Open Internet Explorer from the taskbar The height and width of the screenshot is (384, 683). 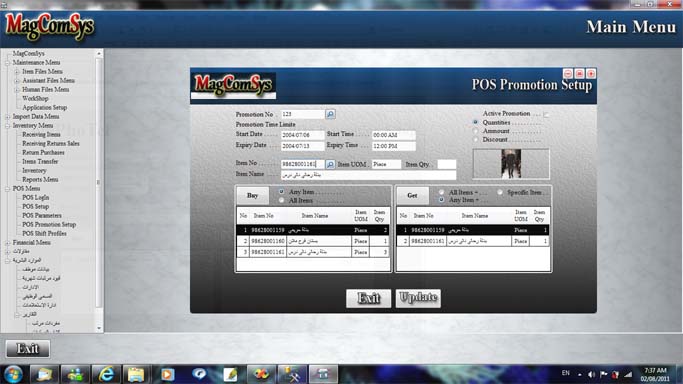(106, 374)
